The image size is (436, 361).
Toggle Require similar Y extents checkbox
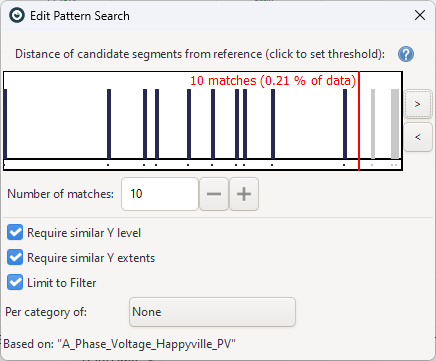(x=15, y=257)
